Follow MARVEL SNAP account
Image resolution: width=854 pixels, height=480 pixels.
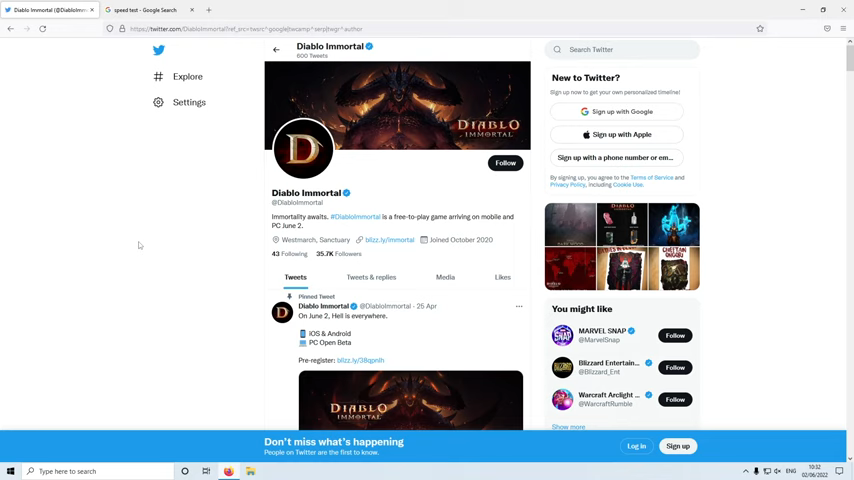[x=675, y=336]
